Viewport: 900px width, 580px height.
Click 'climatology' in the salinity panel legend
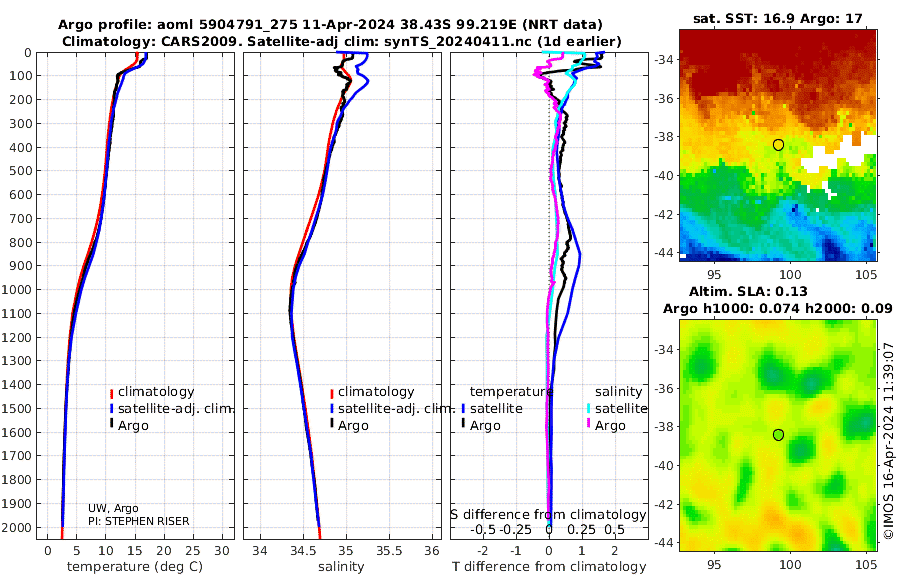(x=376, y=392)
